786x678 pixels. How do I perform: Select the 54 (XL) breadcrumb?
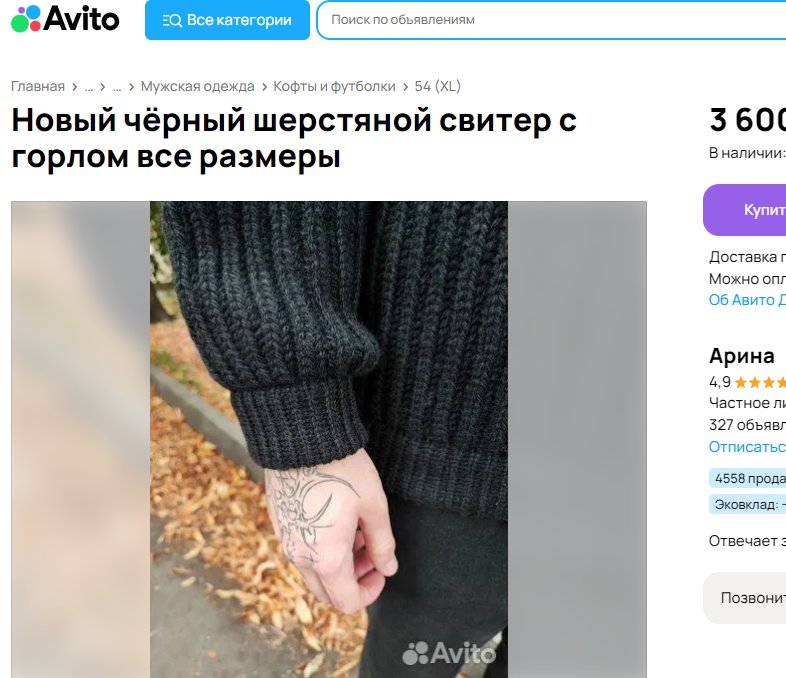click(x=438, y=86)
